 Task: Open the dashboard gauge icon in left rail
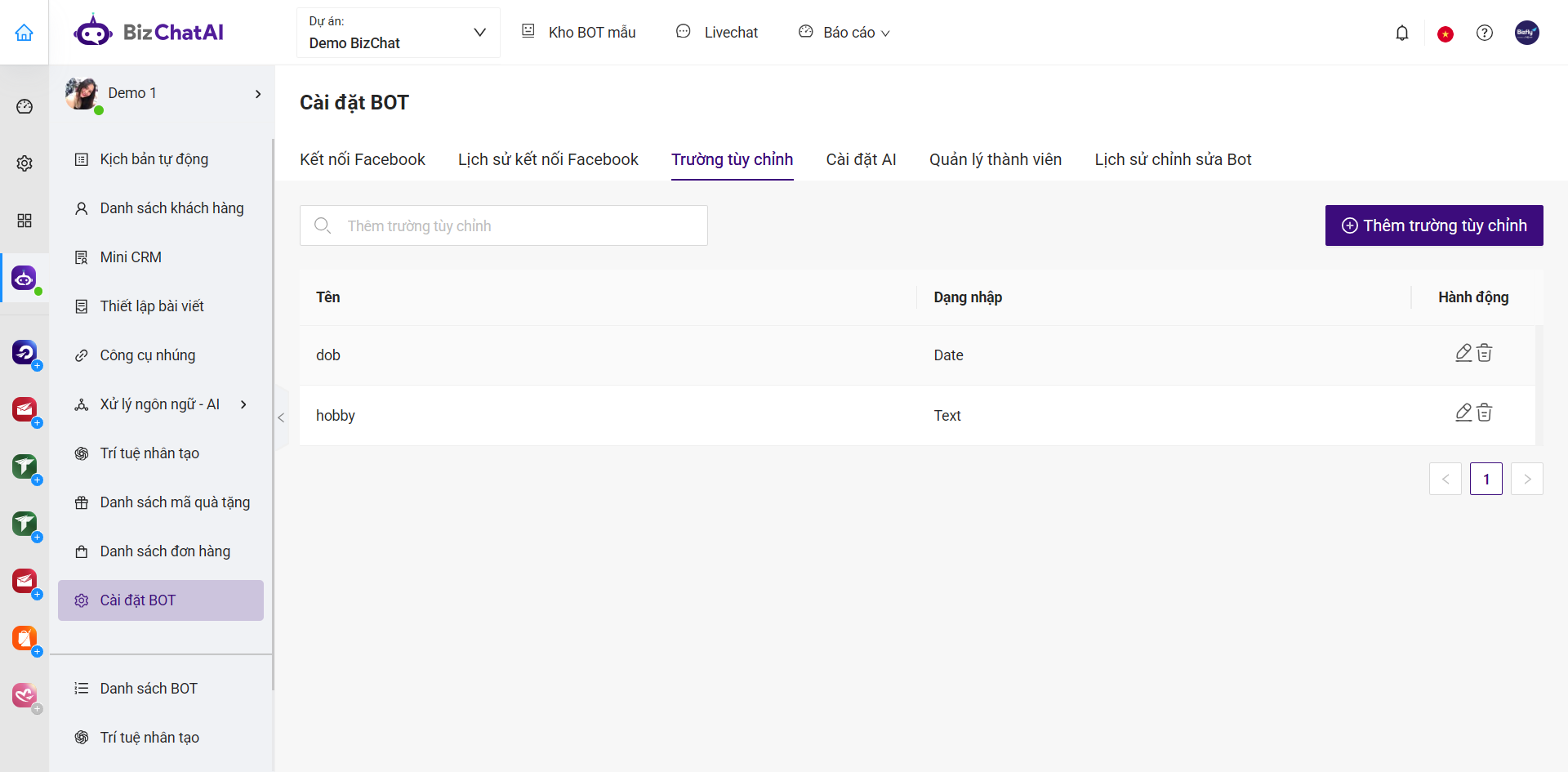24,107
